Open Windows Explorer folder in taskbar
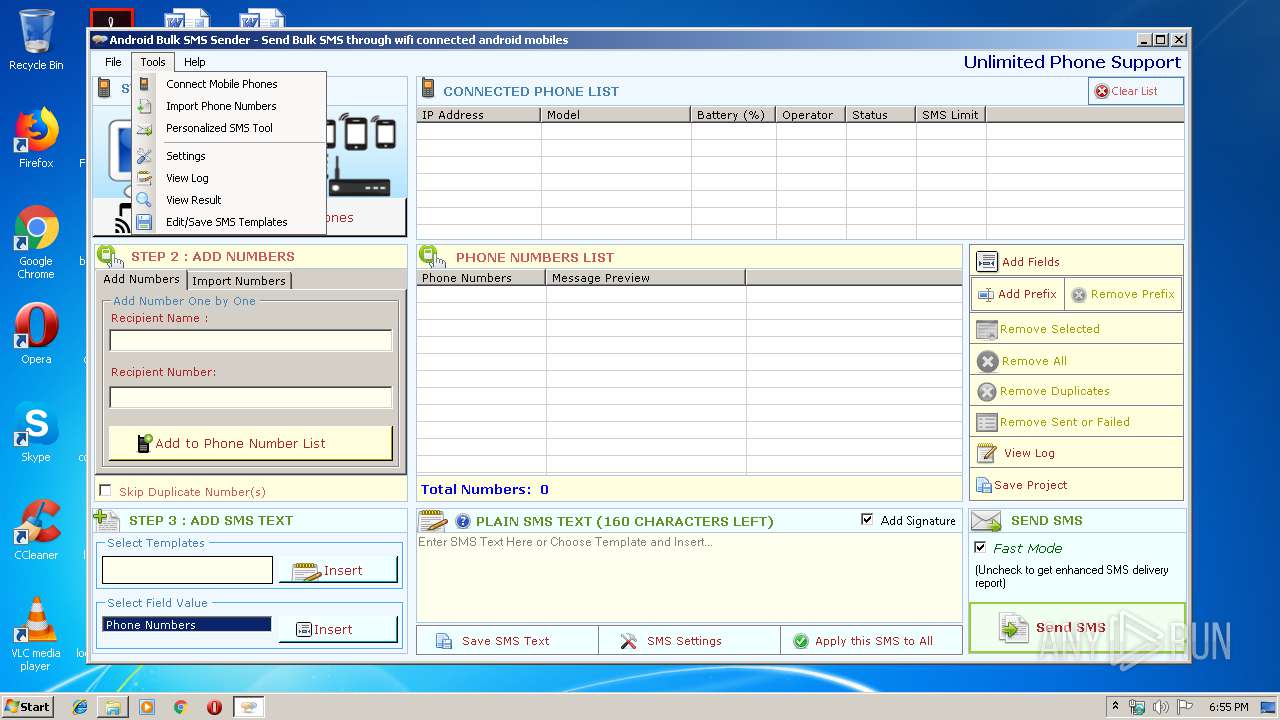 (x=113, y=707)
